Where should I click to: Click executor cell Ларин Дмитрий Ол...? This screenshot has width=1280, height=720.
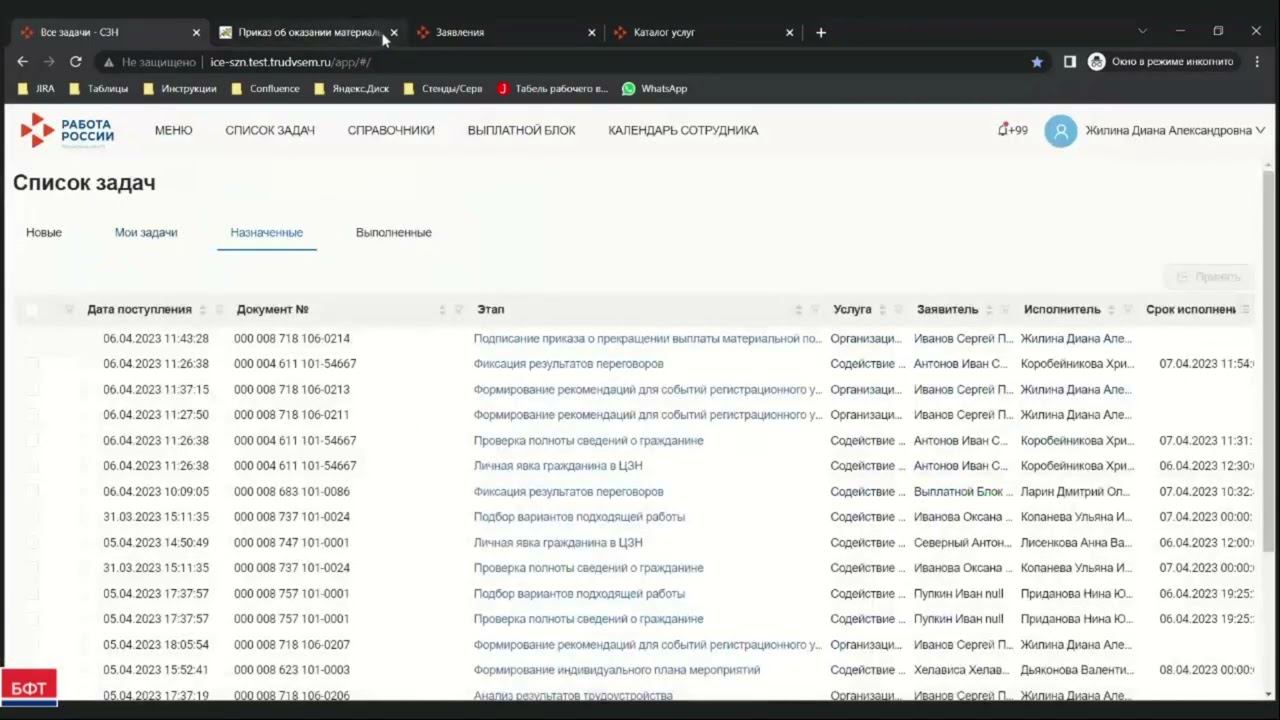(x=1076, y=492)
